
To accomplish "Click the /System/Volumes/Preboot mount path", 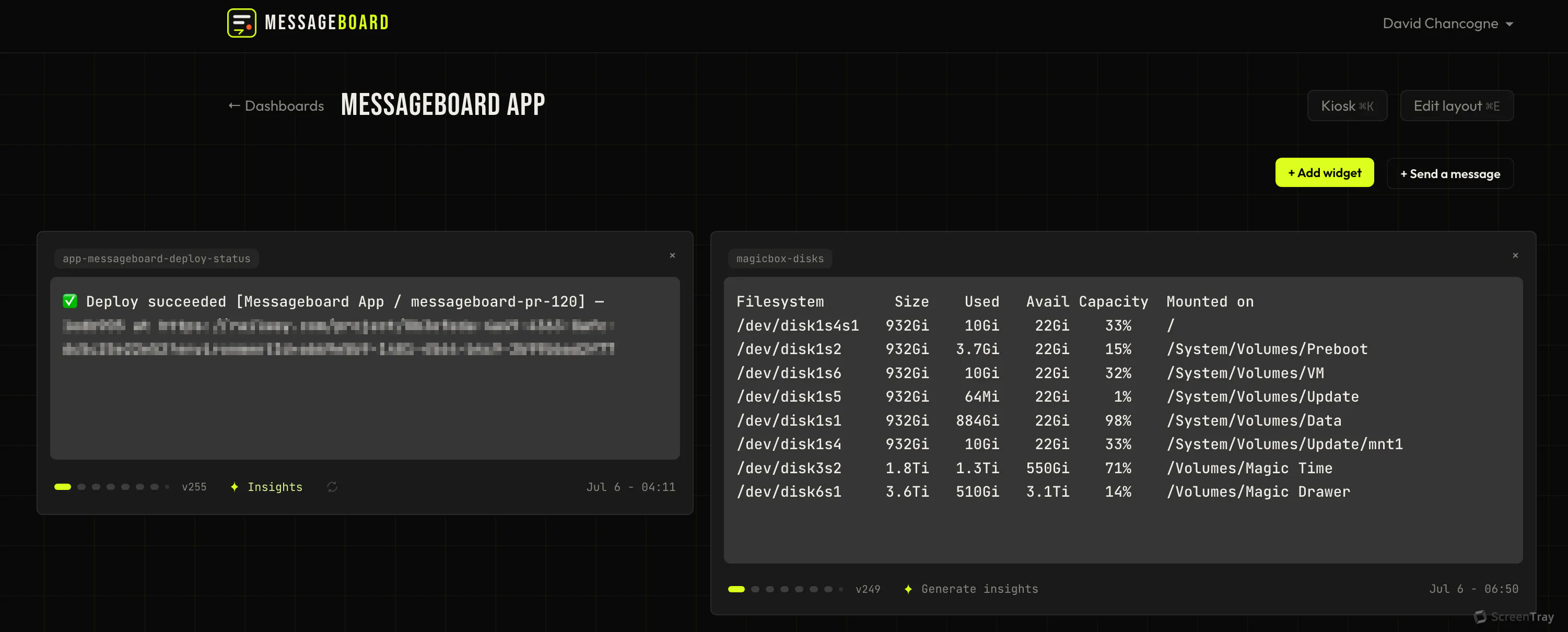I will (1267, 349).
